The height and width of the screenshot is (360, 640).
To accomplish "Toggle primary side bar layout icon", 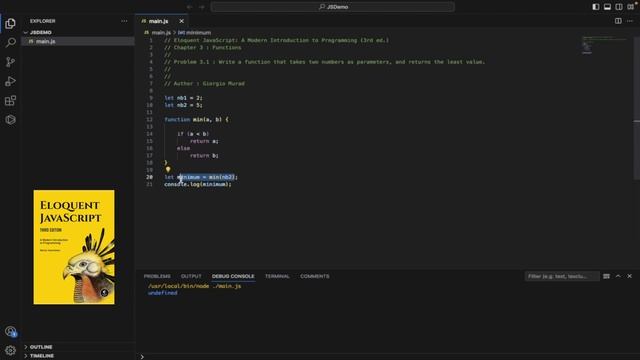I will tap(596, 7).
